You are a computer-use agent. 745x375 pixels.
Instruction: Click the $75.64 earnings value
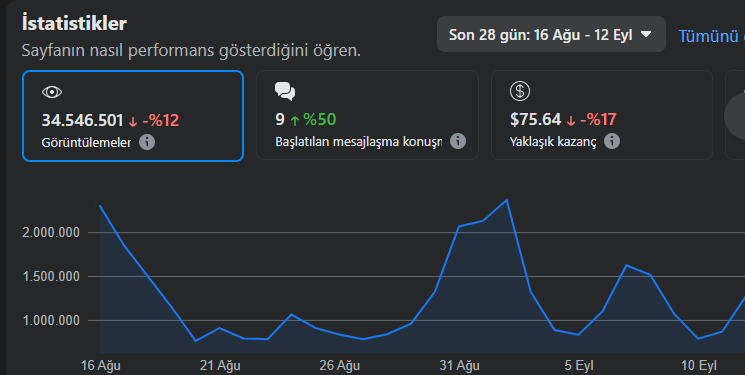tap(535, 119)
